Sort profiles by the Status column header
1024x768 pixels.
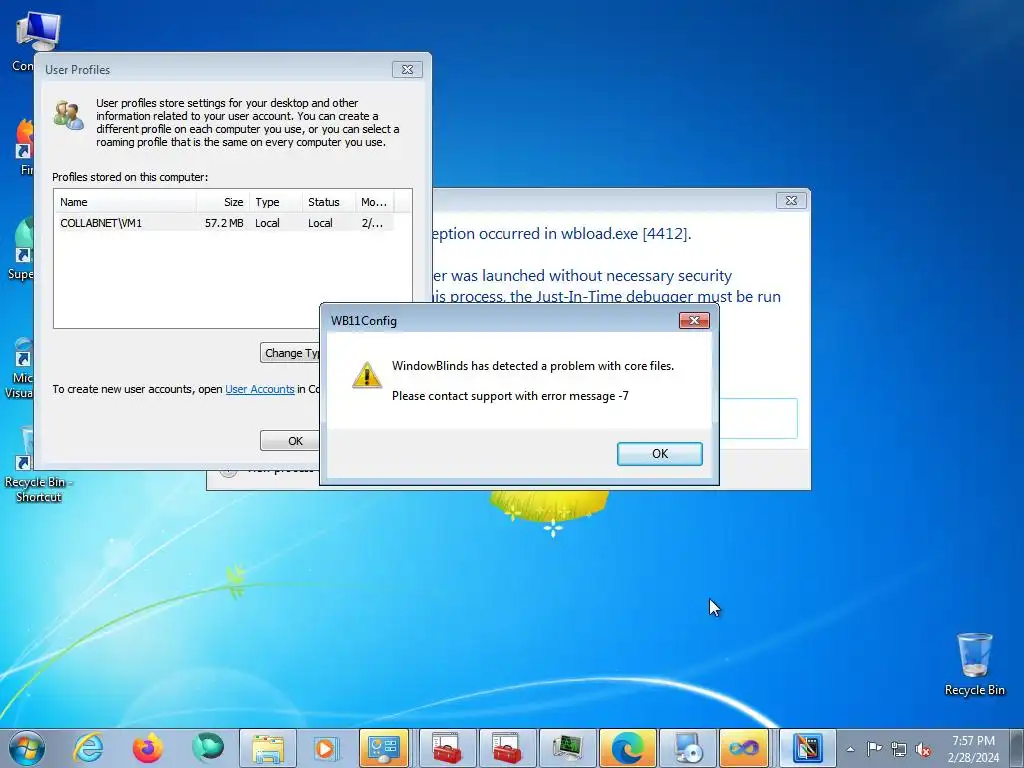tap(328, 202)
